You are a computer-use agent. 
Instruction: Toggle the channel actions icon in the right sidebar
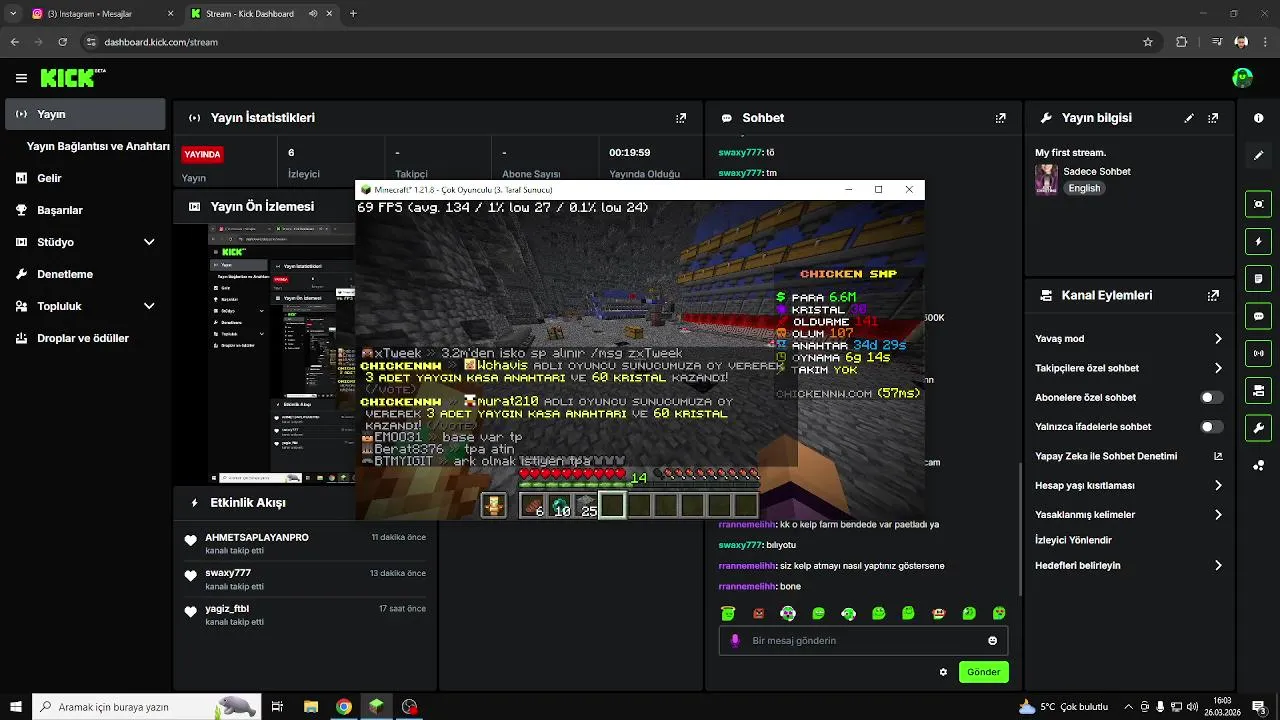click(1259, 390)
